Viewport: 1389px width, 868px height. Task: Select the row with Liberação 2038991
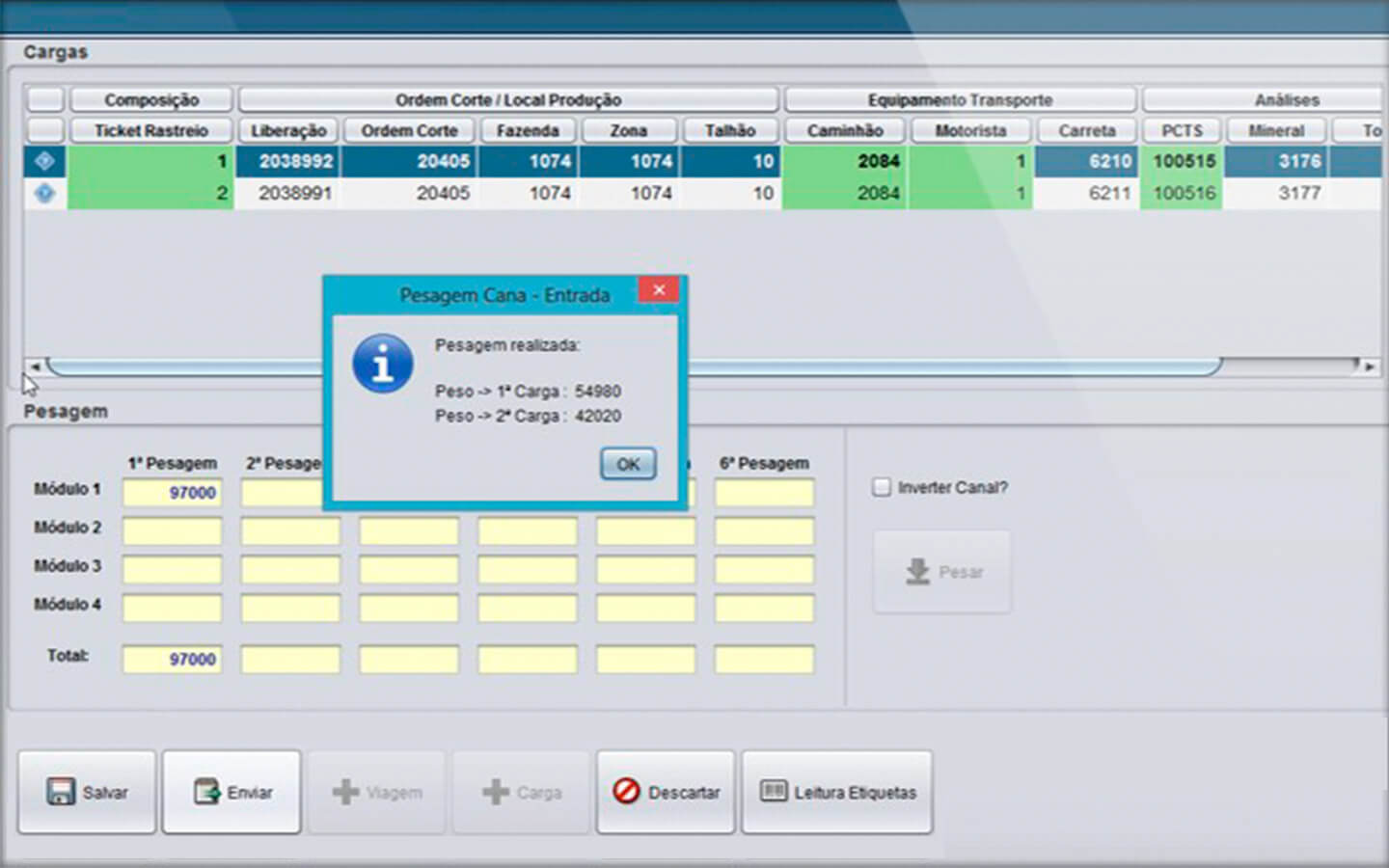294,194
